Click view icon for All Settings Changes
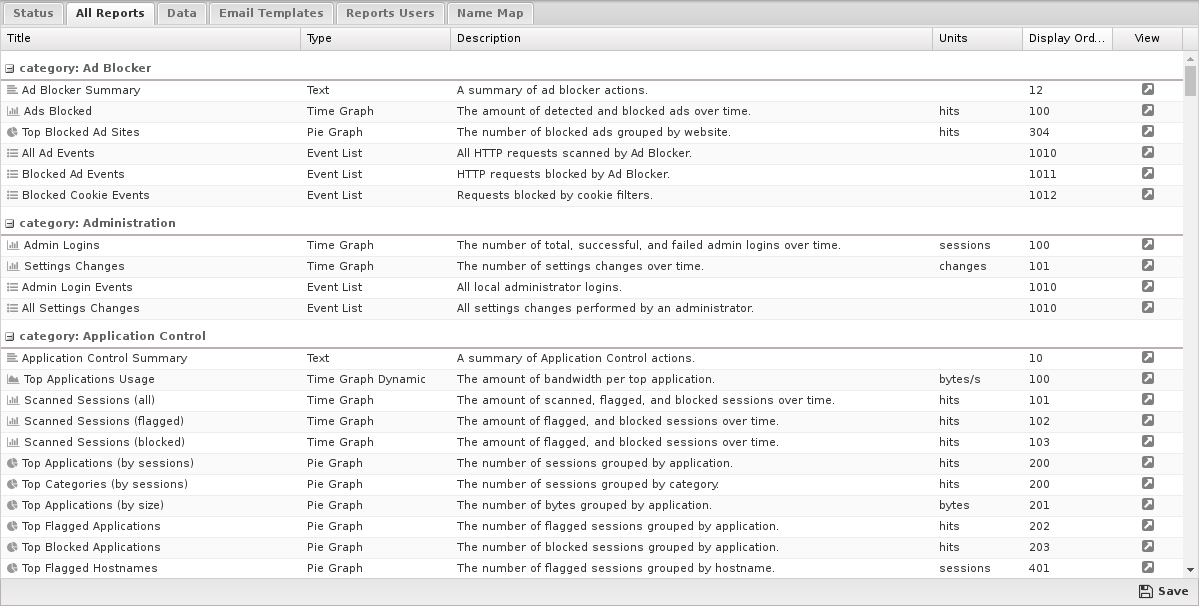This screenshot has width=1199, height=606. 1147,308
